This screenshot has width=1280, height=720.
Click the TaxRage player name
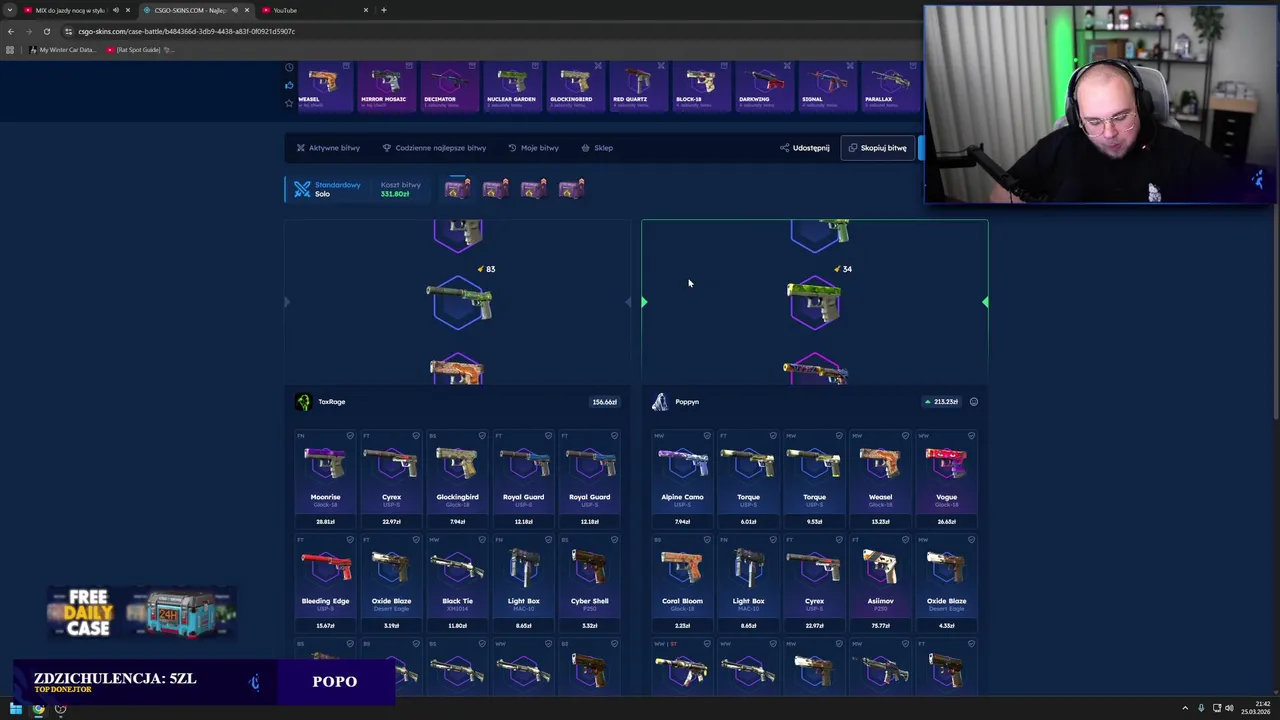[x=331, y=402]
